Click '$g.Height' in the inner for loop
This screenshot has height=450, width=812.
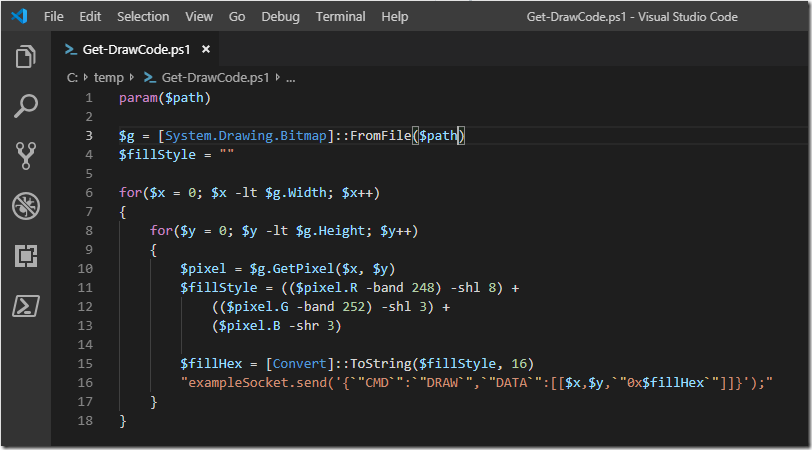point(331,231)
